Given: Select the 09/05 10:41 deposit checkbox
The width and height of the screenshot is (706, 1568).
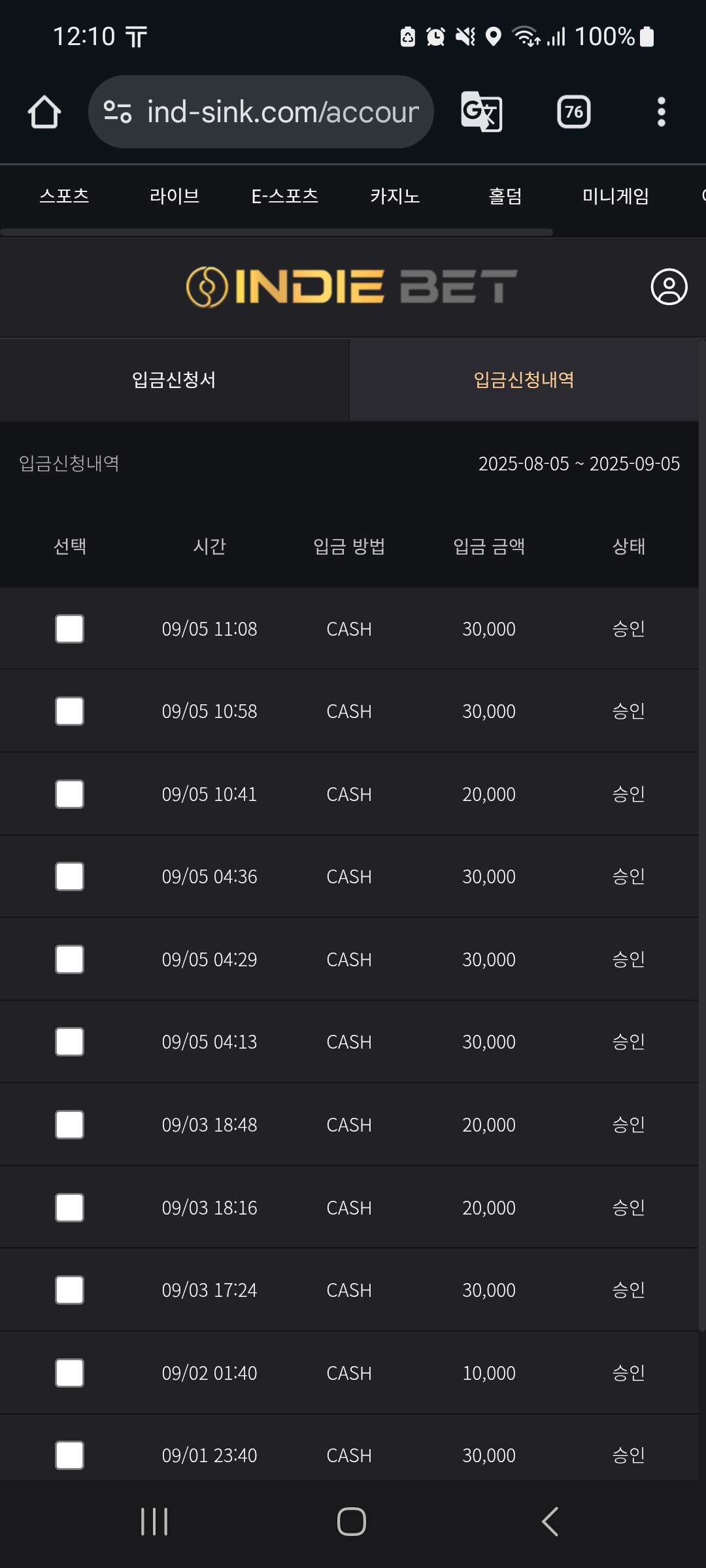Looking at the screenshot, I should tap(69, 794).
